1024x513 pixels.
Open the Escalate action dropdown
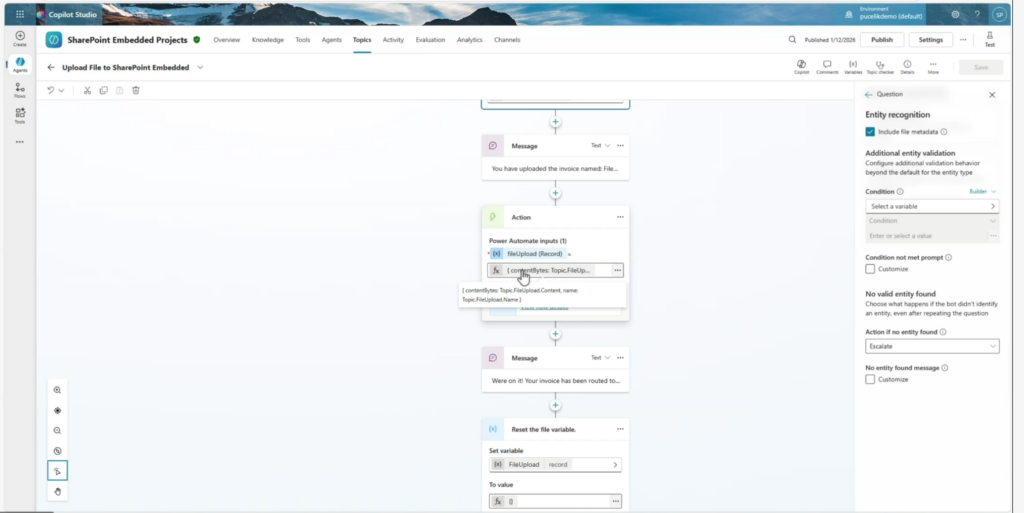pos(932,347)
